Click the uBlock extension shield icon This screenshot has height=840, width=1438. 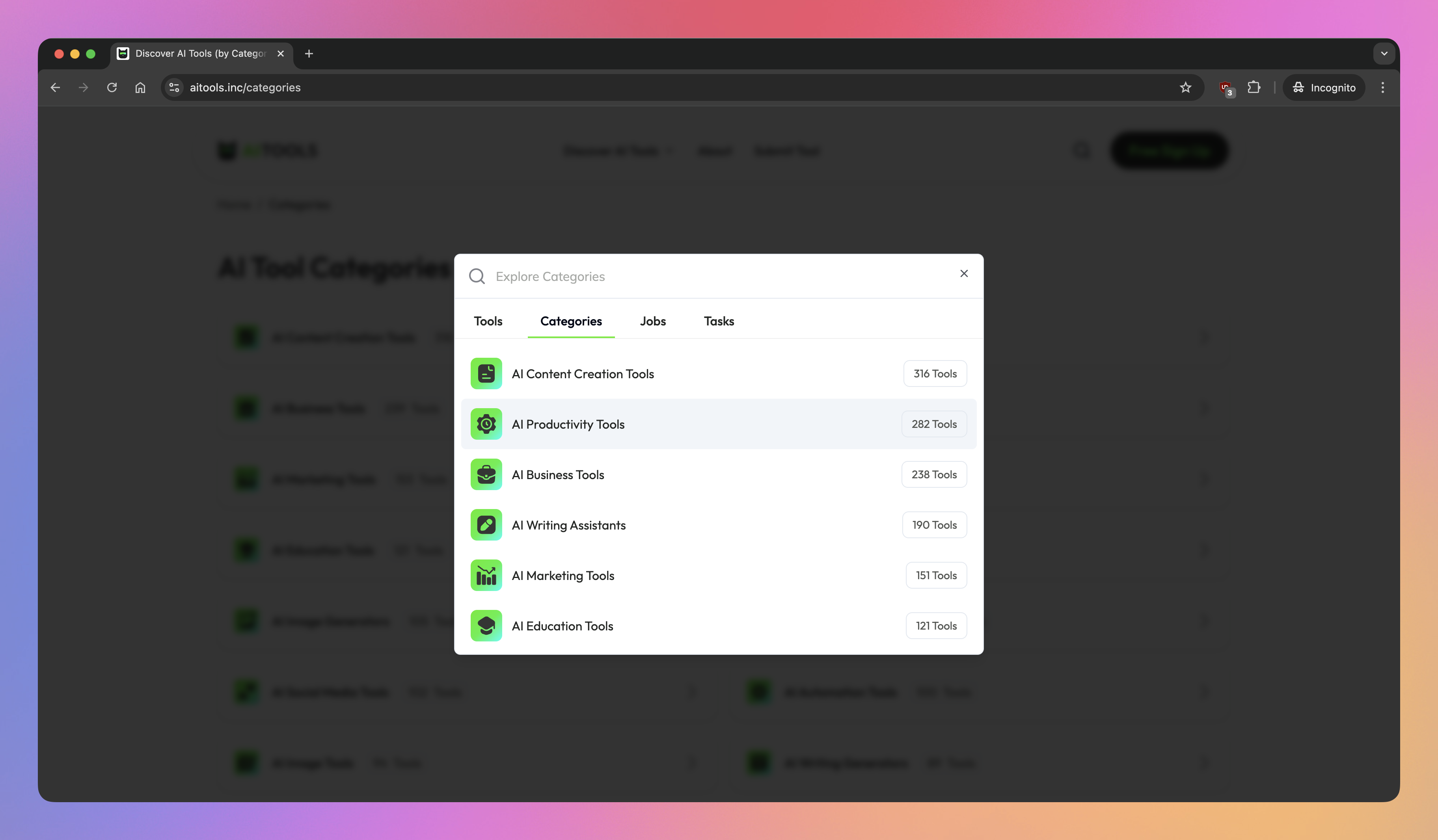[x=1226, y=87]
